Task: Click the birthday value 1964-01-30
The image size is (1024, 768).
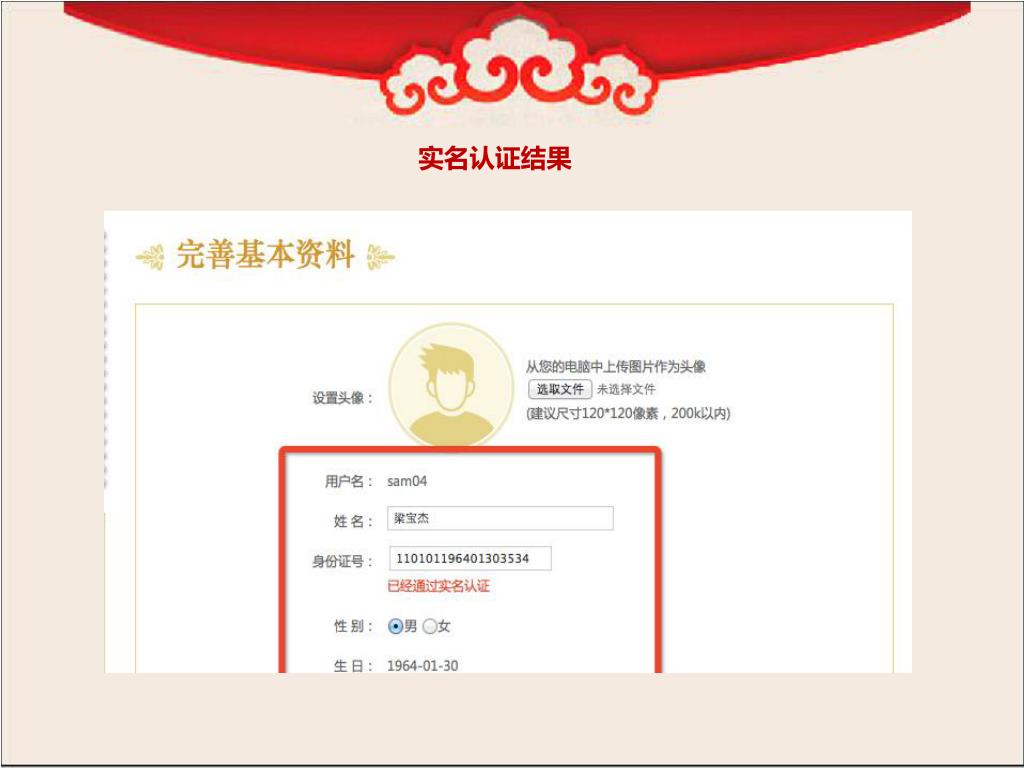Action: (x=423, y=665)
